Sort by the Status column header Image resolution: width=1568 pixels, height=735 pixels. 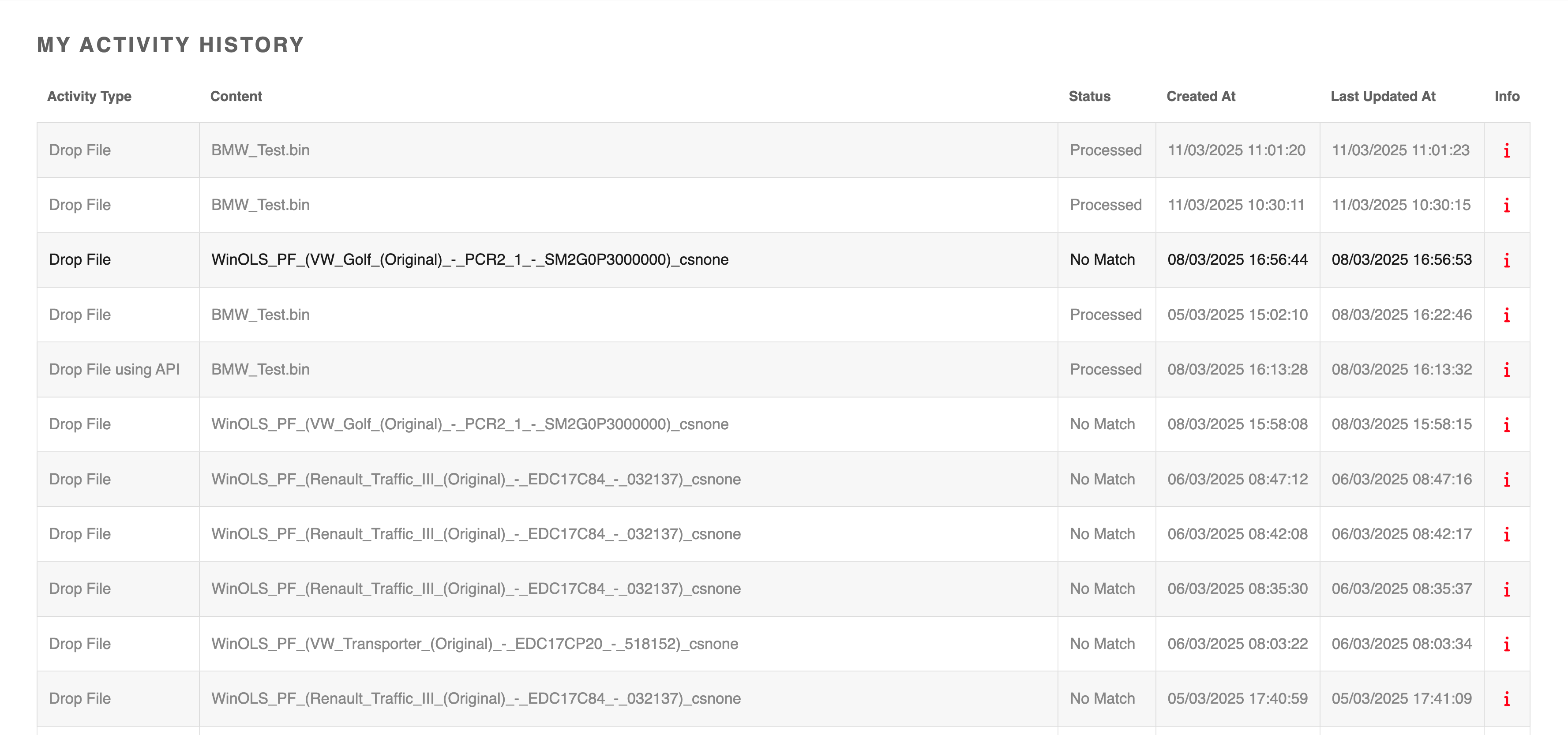click(1090, 96)
